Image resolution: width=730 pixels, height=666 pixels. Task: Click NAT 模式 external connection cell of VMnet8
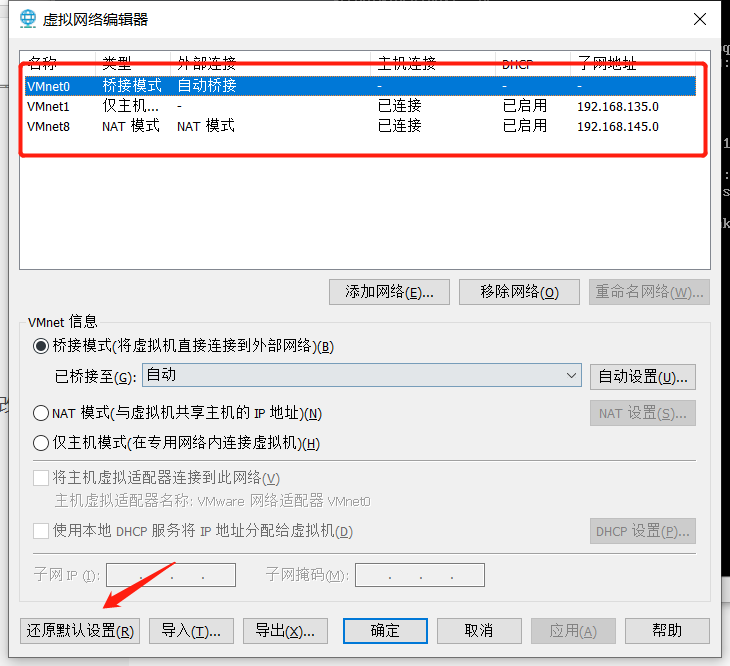(x=206, y=126)
